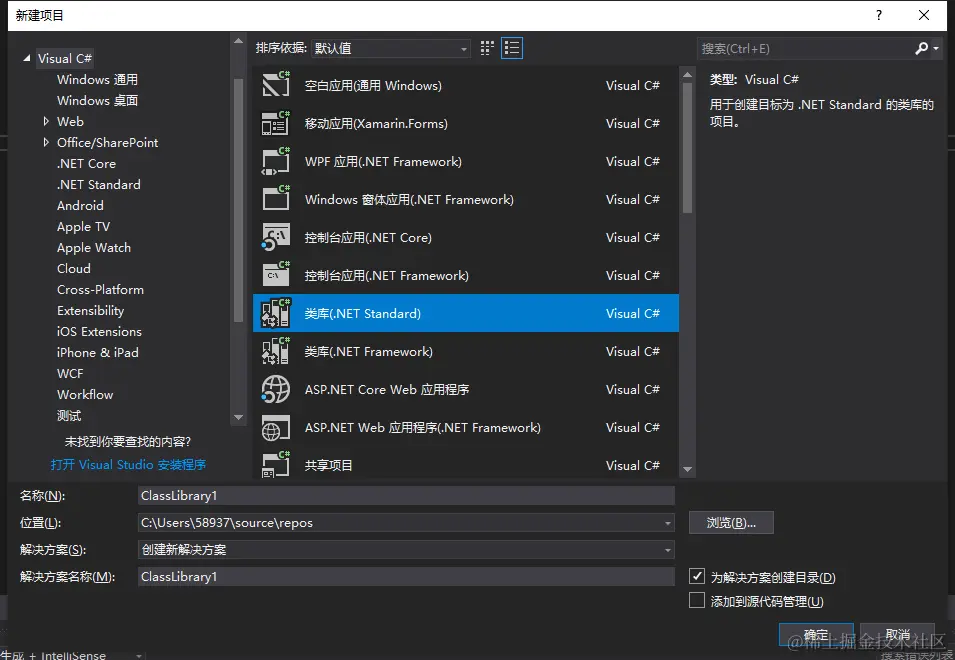Click the 类库(.NET Framework) template icon
The height and width of the screenshot is (660, 955).
point(276,351)
